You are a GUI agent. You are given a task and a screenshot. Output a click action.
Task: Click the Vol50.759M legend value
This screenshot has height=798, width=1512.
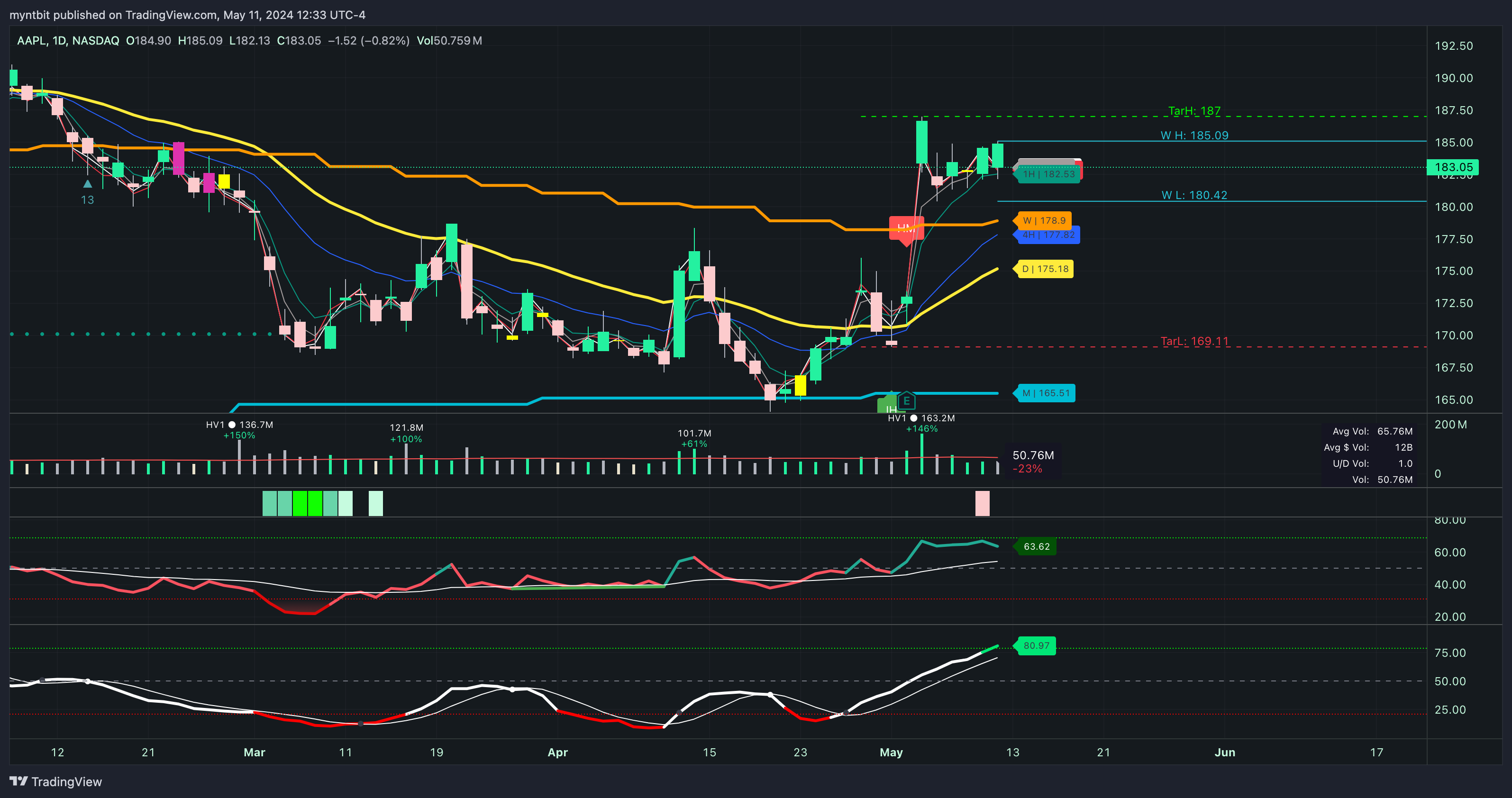point(450,40)
